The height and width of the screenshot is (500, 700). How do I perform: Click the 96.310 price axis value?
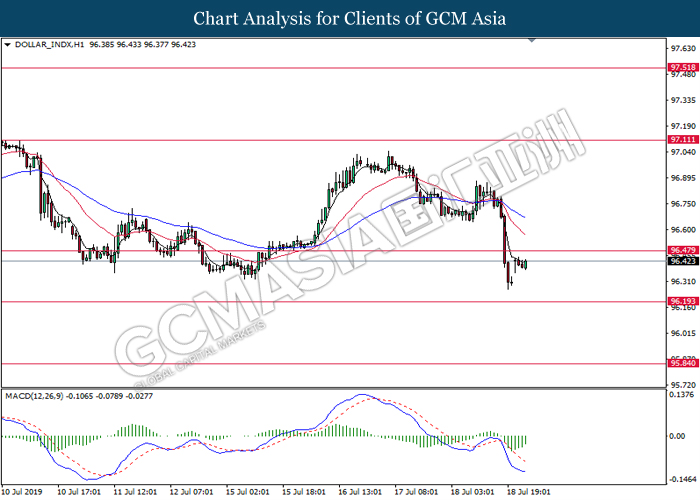click(683, 282)
